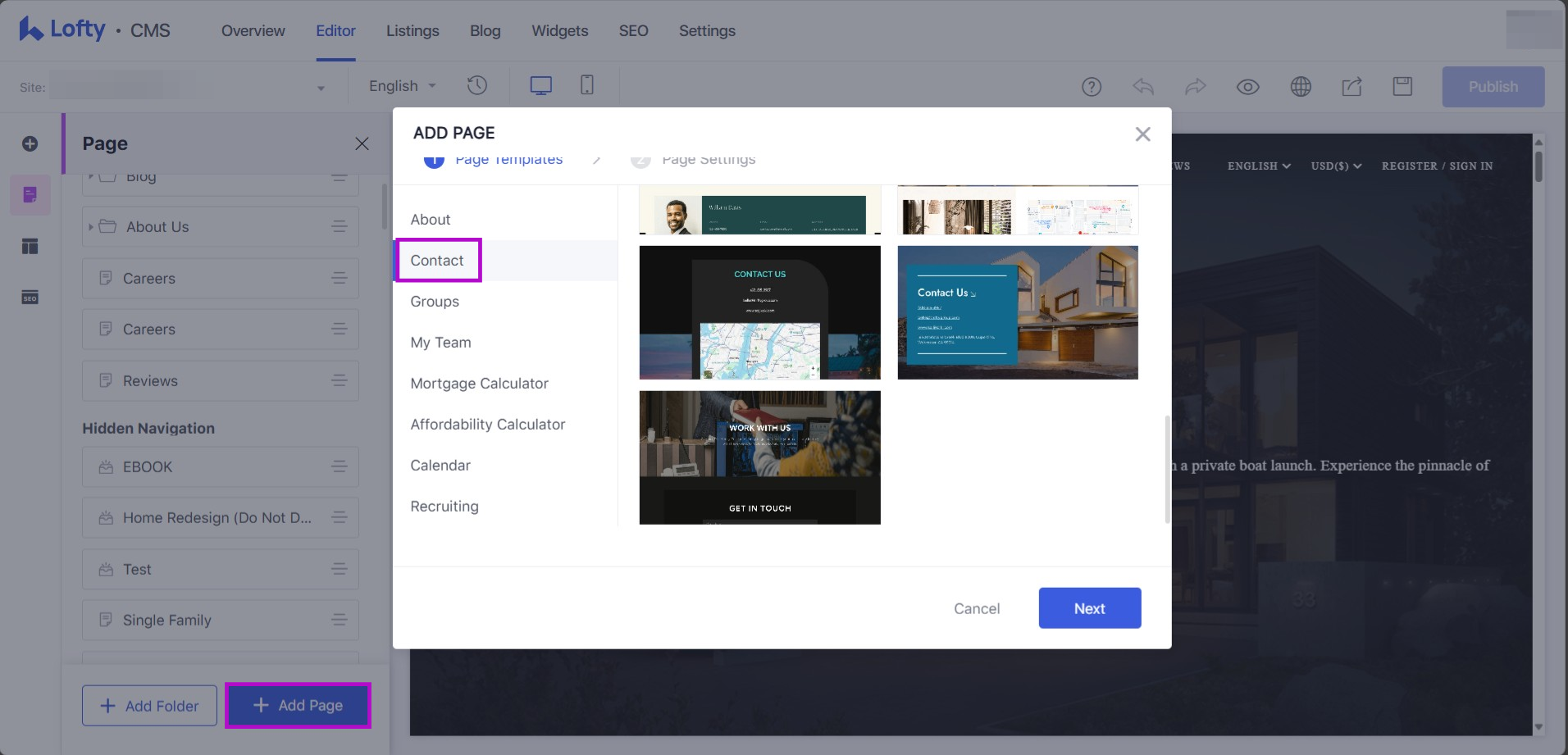Click the save disk icon
Screen dimensions: 1568x755
pyautogui.click(x=1402, y=87)
